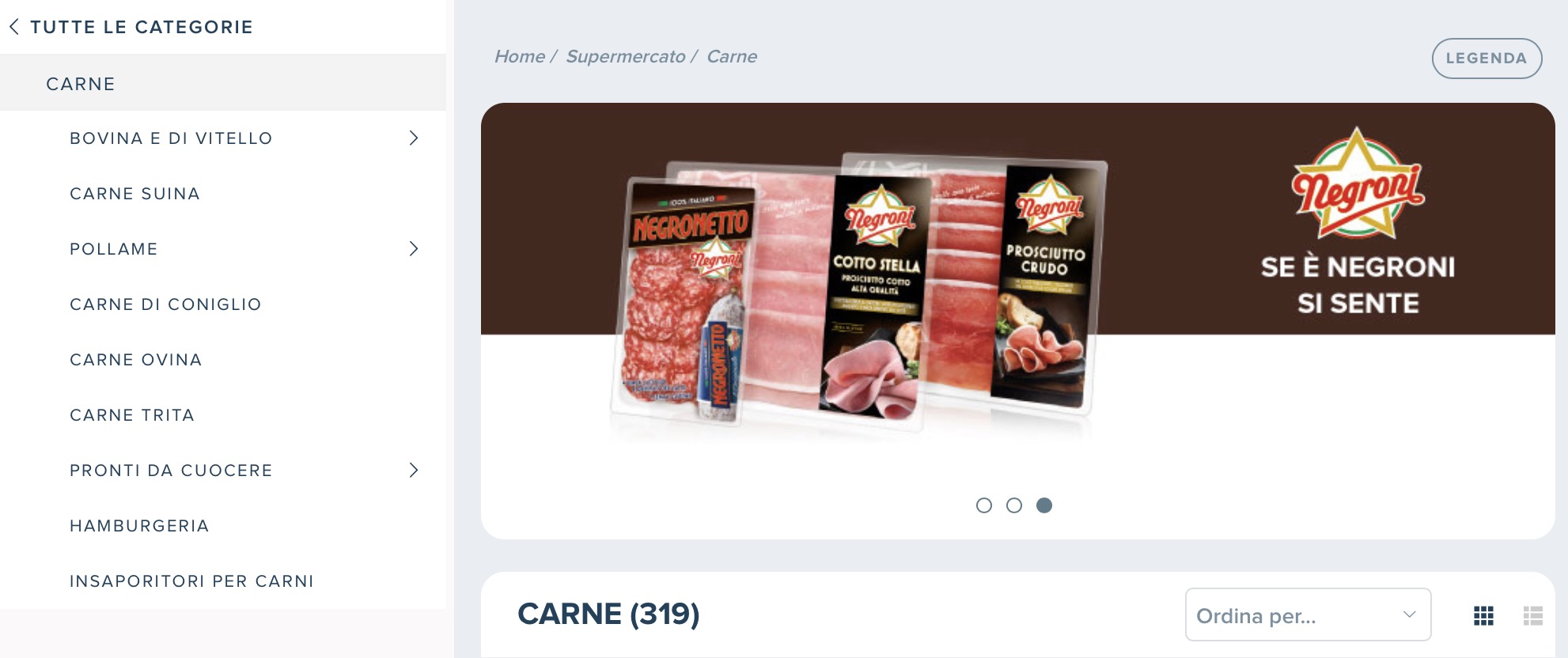Viewport: 1568px width, 658px height.
Task: Select the Hamburgeria category
Action: pos(139,526)
